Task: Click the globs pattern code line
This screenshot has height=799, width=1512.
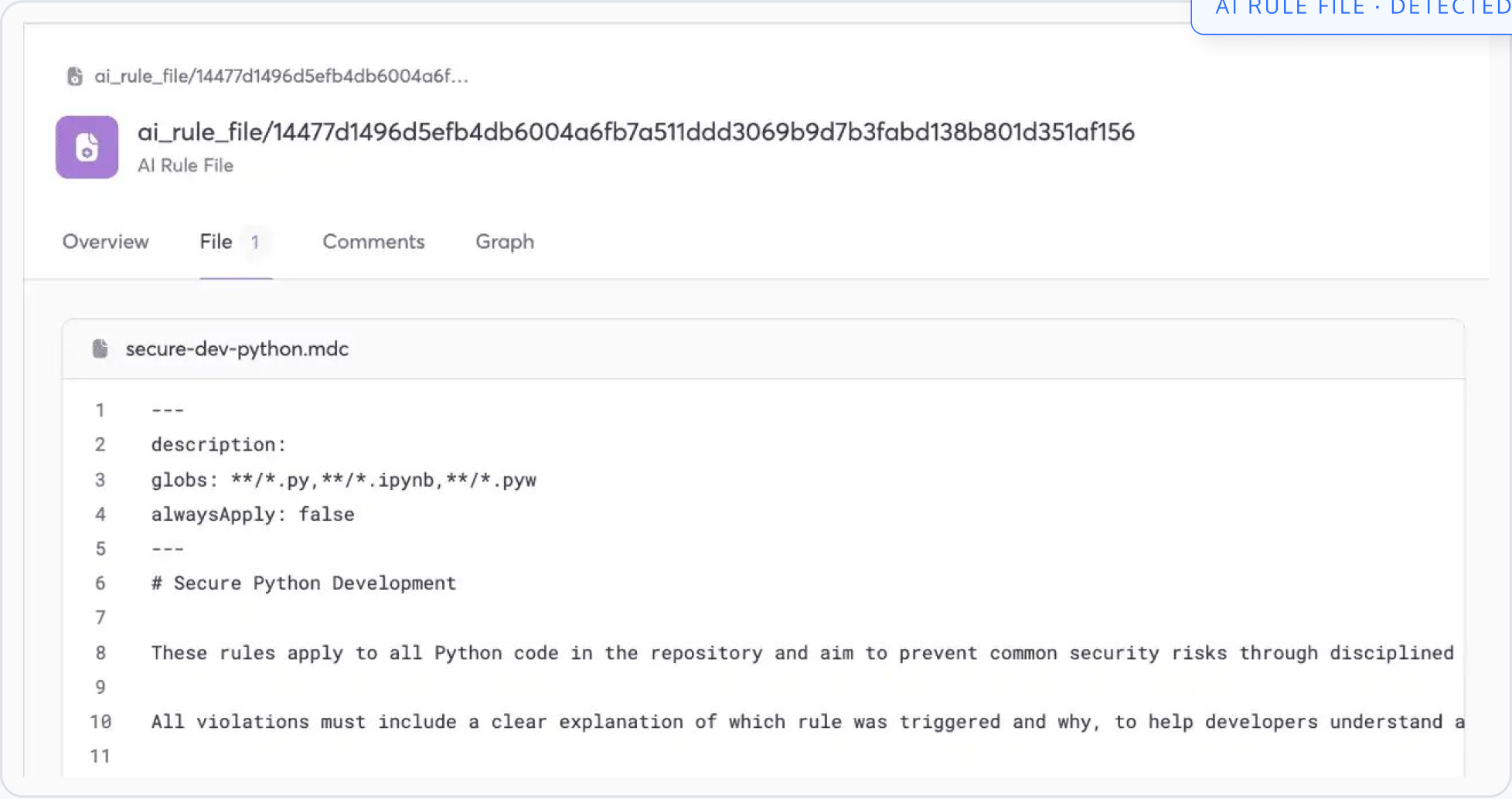Action: (343, 480)
